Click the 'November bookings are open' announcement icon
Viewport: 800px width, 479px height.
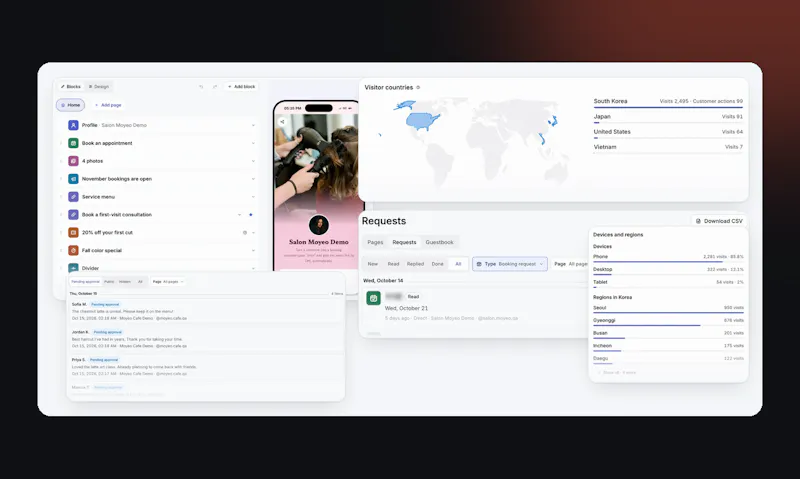pyautogui.click(x=73, y=179)
